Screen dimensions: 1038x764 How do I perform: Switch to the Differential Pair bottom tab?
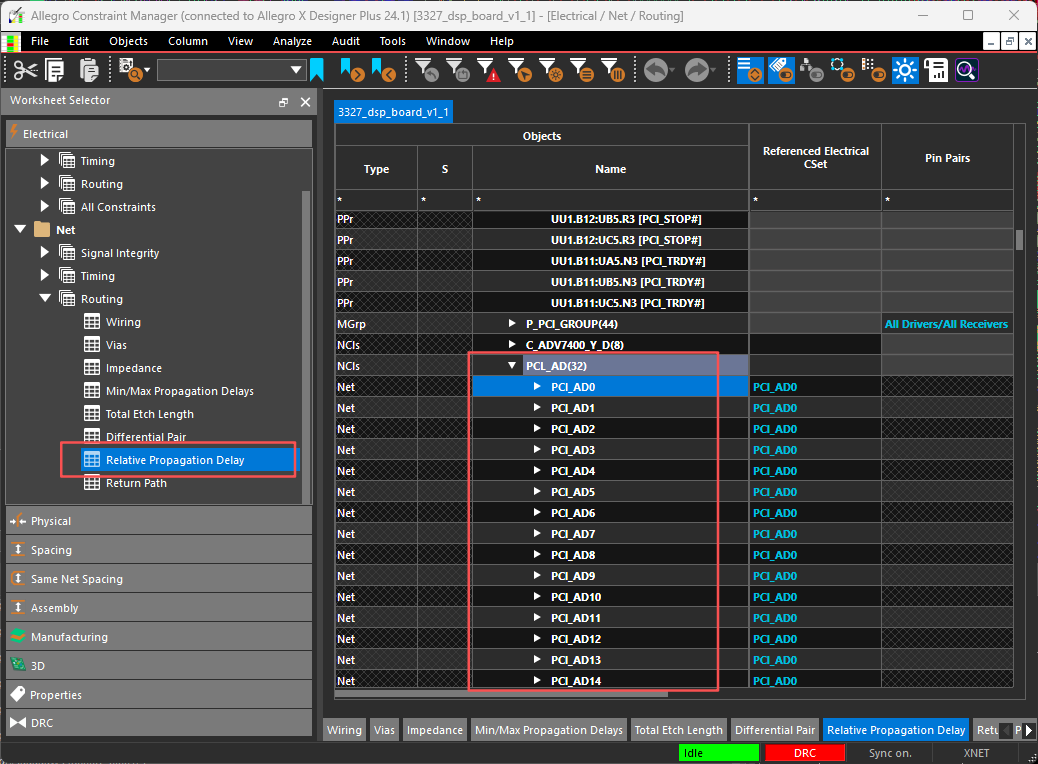click(x=774, y=730)
